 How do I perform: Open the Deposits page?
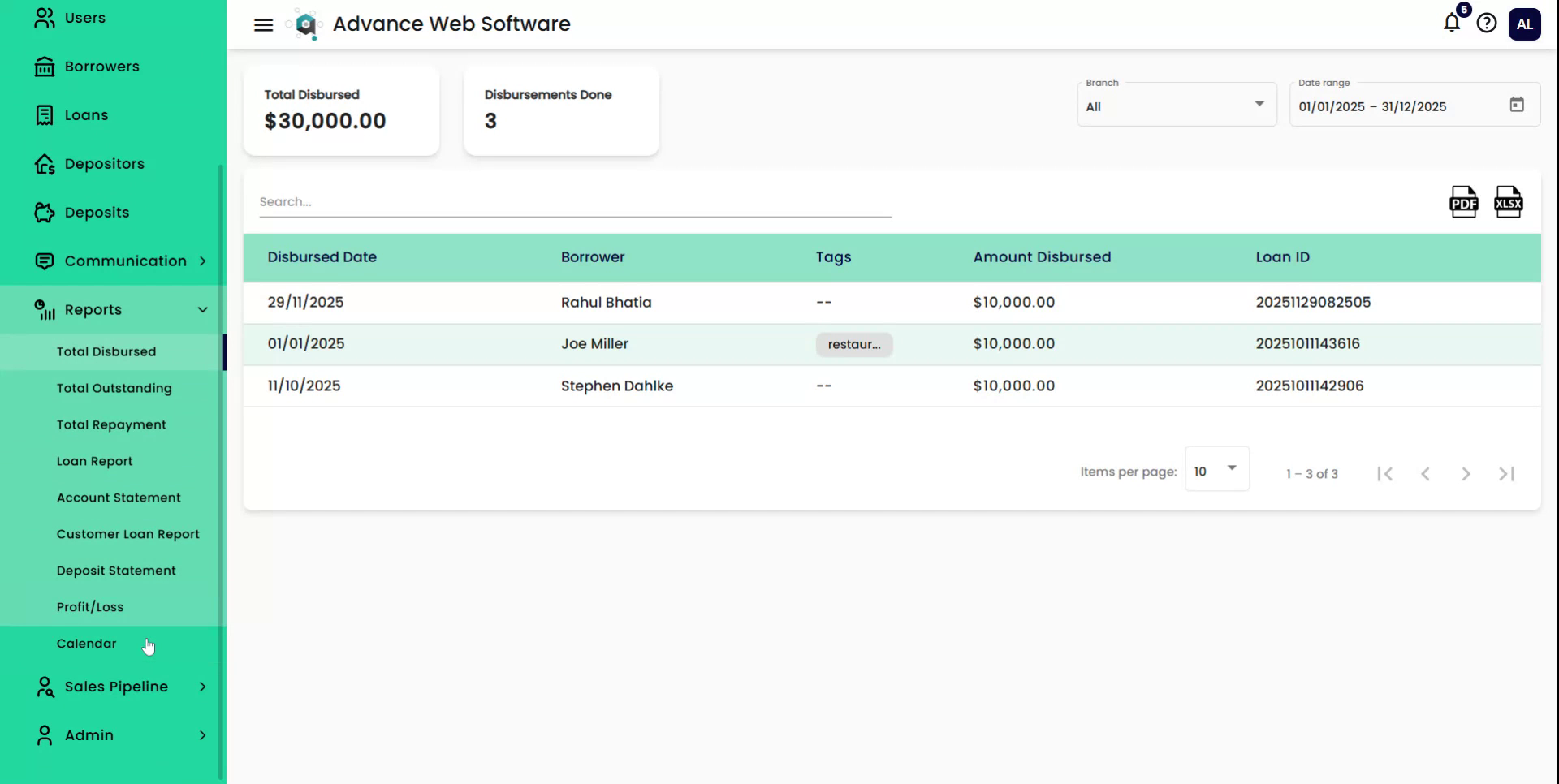coord(45,212)
